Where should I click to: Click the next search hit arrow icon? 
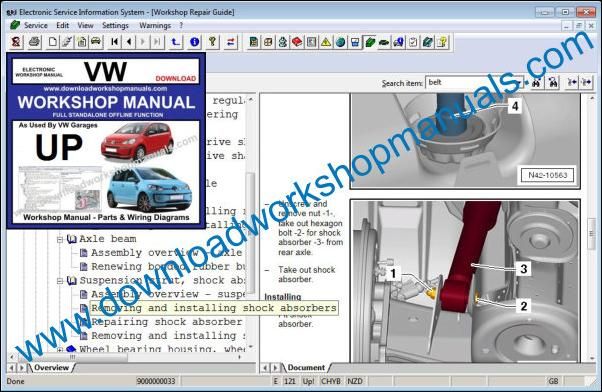pyautogui.click(x=586, y=82)
